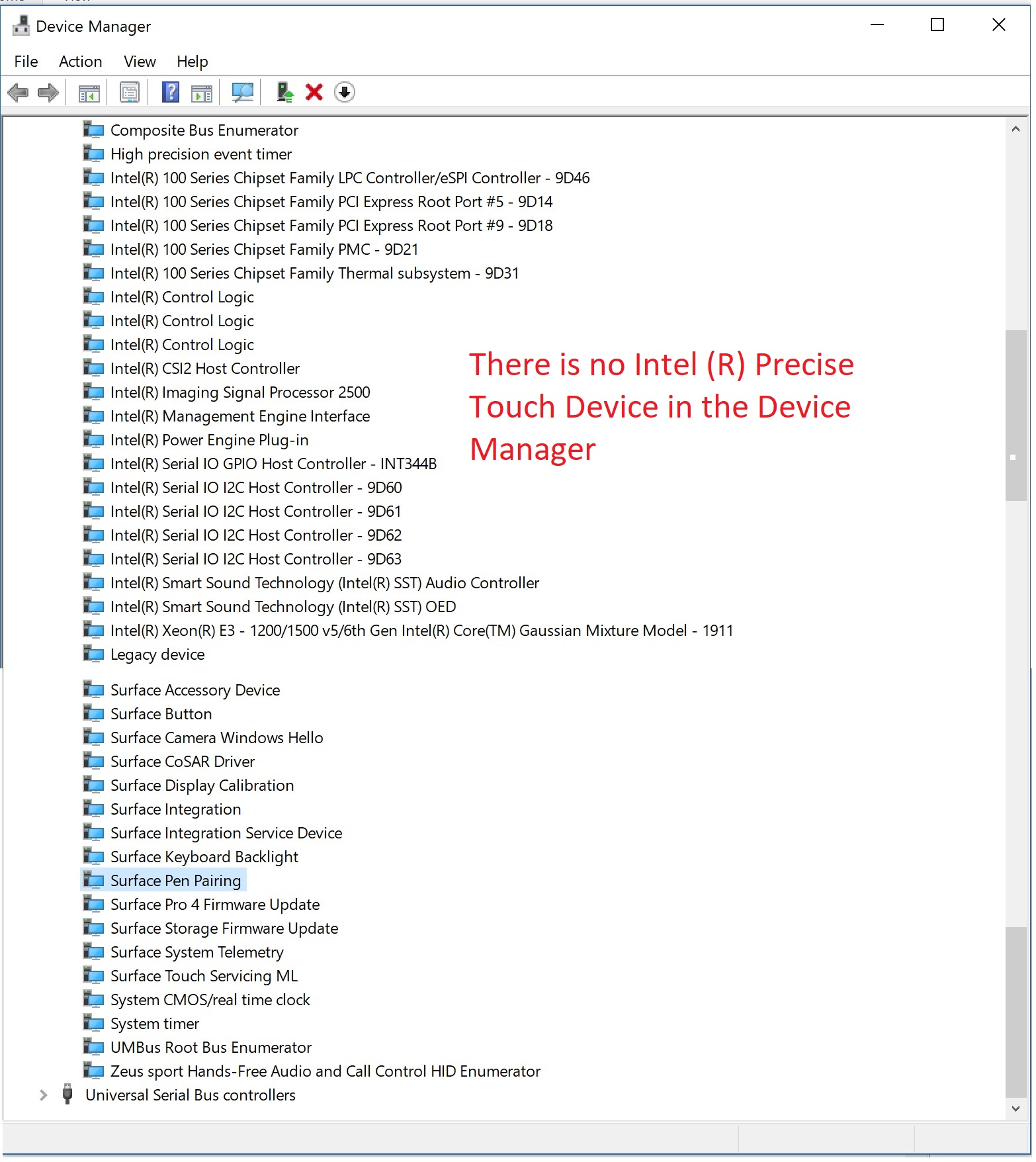The image size is (1036, 1162).
Task: Open the Help menu
Action: coord(192,62)
